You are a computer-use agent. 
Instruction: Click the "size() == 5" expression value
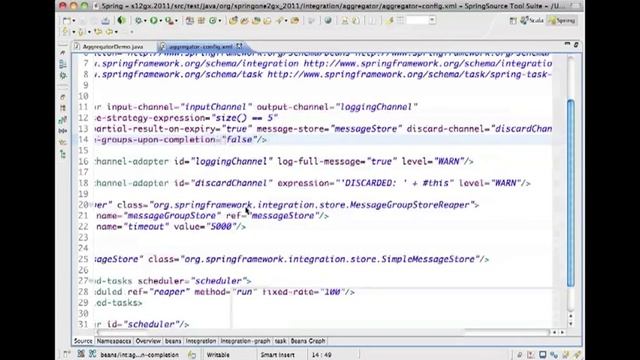[x=244, y=118]
